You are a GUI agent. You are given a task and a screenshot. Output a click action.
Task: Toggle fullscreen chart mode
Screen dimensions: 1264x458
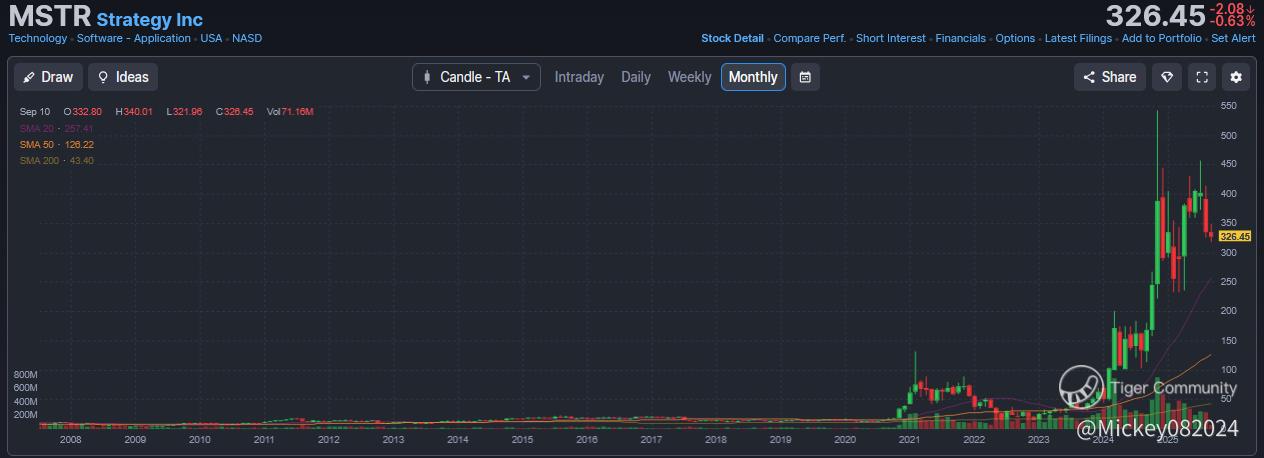[1202, 77]
